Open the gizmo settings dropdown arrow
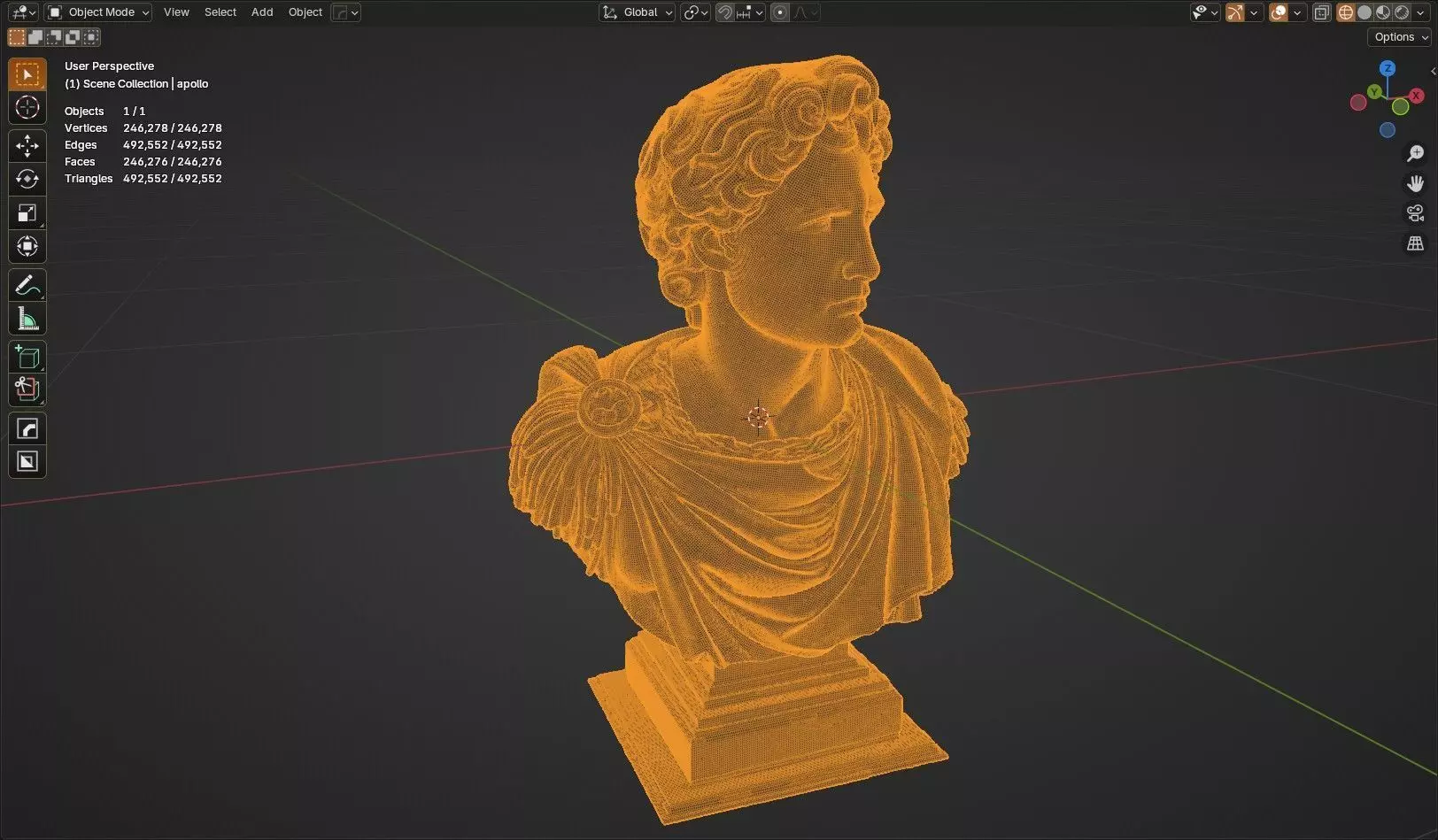Image resolution: width=1438 pixels, height=840 pixels. pos(1254,12)
